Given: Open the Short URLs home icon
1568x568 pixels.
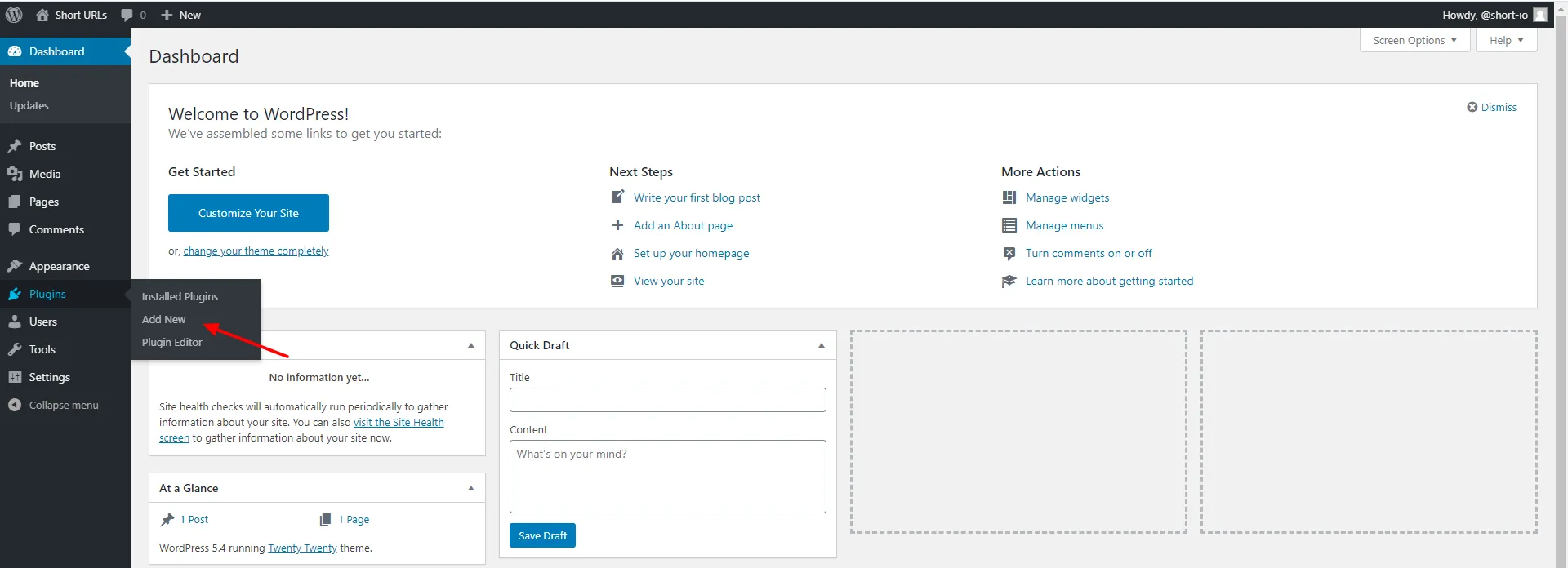Looking at the screenshot, I should pyautogui.click(x=42, y=15).
